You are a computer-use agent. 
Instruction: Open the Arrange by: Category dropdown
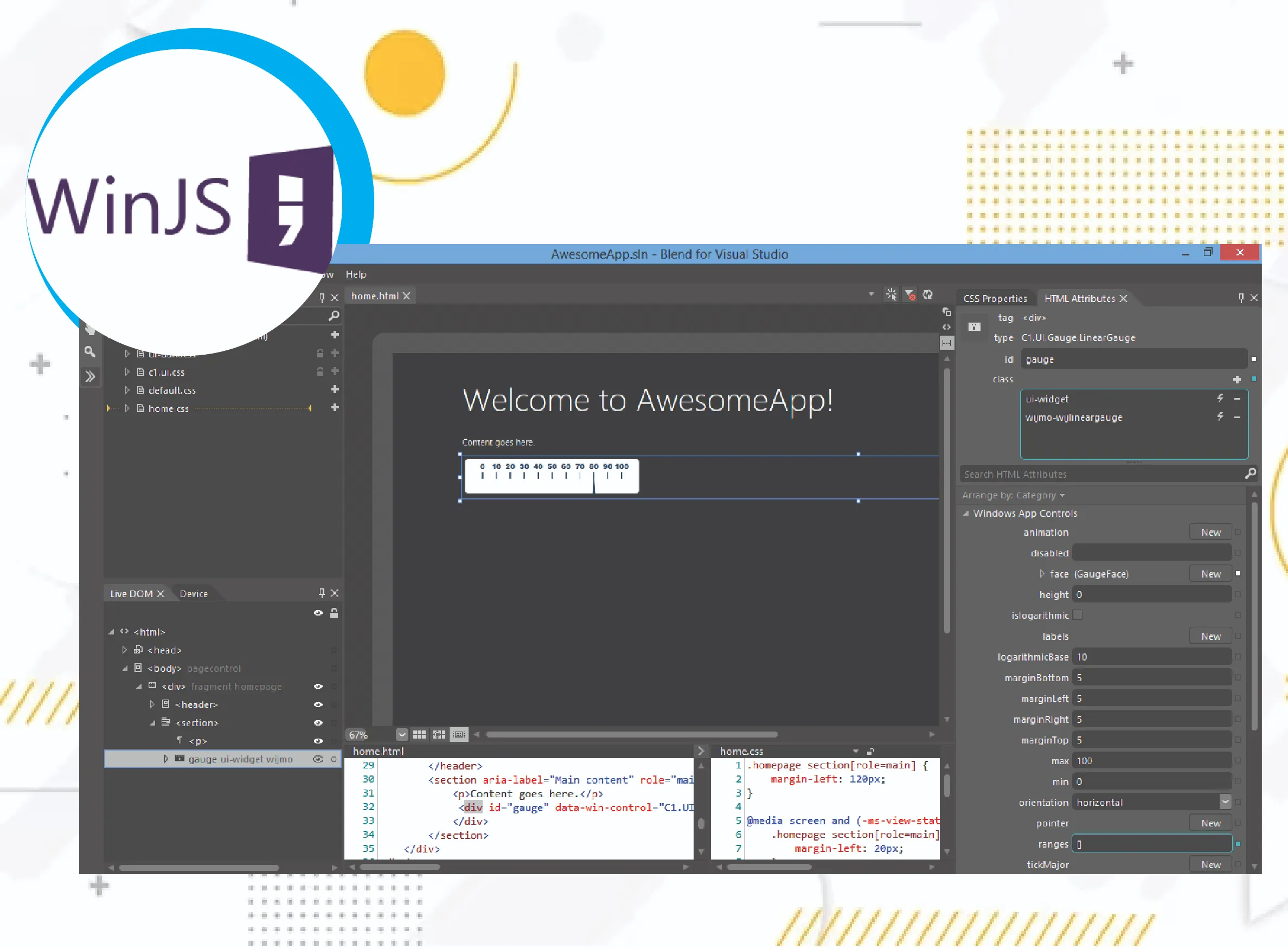(1014, 495)
